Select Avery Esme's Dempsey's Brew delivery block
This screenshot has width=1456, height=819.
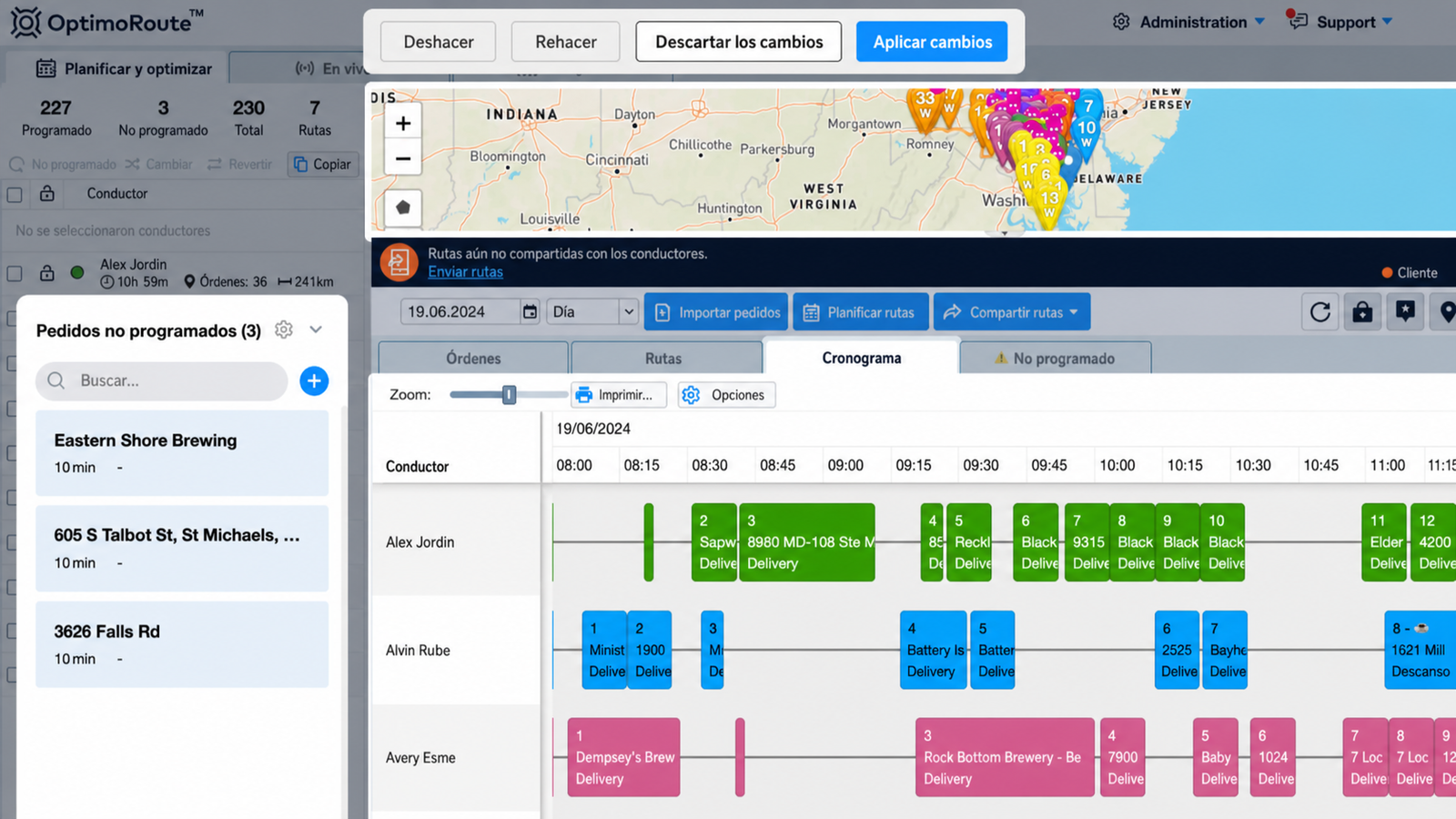pyautogui.click(x=624, y=757)
